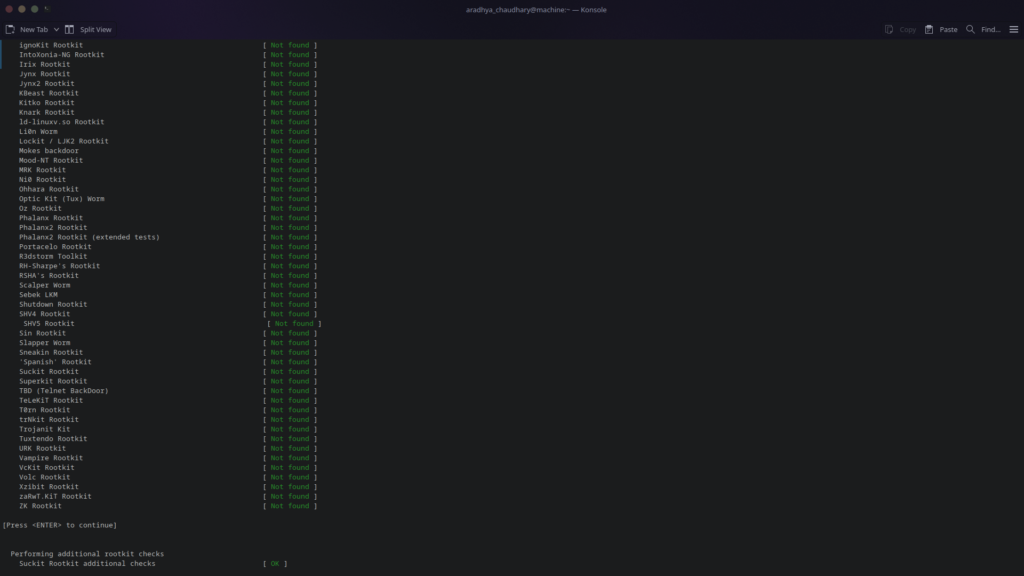Click the 'Li0n Worm' line
This screenshot has width=1024, height=576.
pos(38,131)
